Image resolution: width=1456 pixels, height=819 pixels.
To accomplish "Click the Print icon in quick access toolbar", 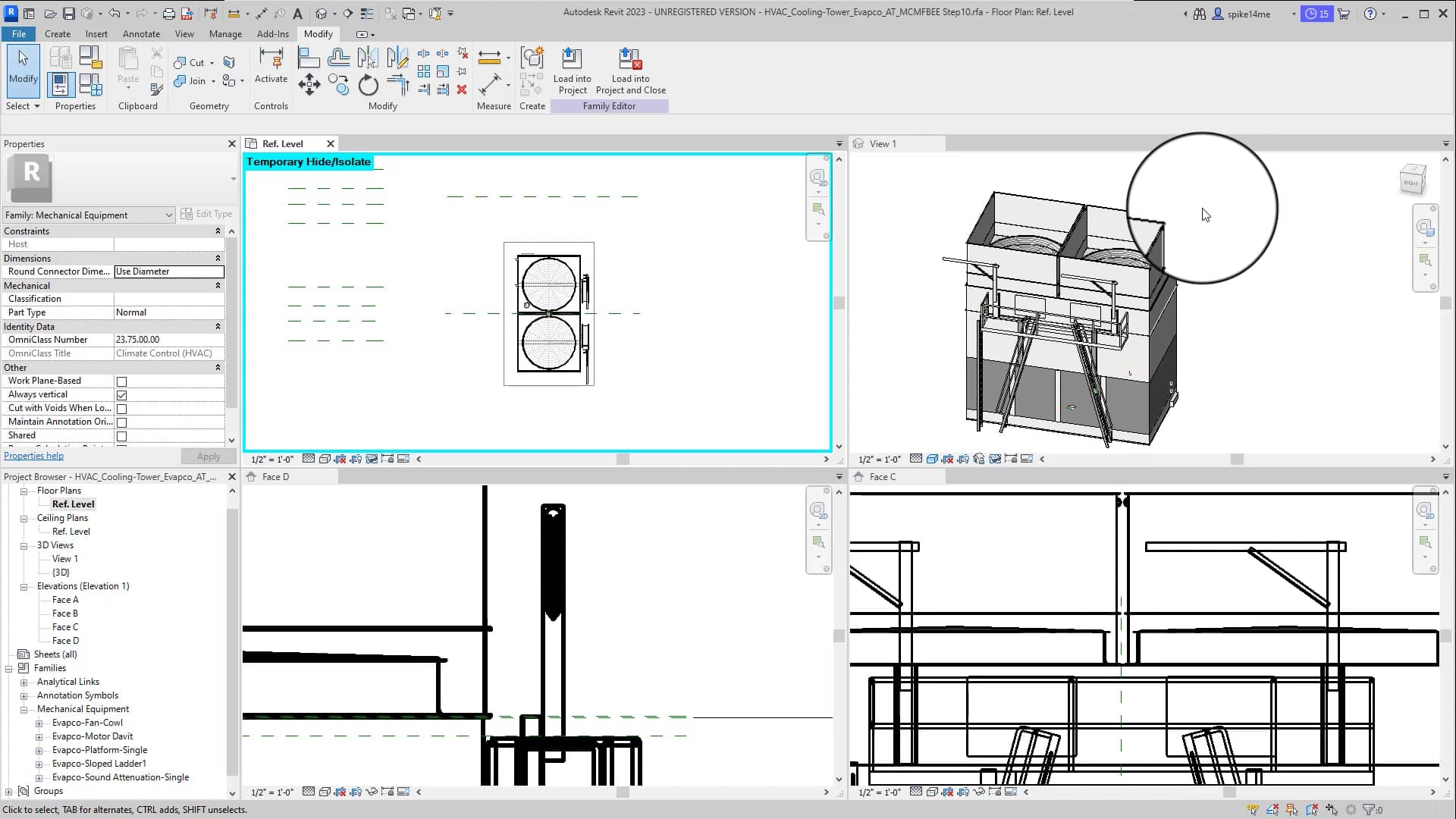I will pos(168,14).
